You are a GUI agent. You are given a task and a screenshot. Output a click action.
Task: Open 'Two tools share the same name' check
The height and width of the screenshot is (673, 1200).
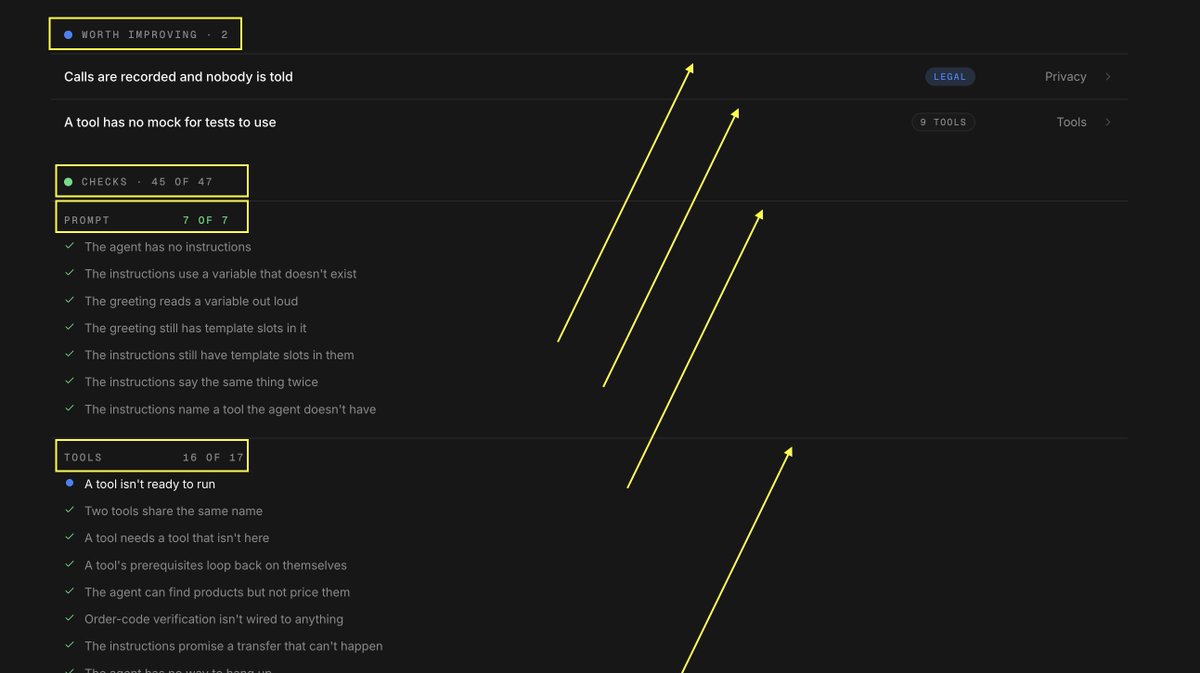coord(174,511)
